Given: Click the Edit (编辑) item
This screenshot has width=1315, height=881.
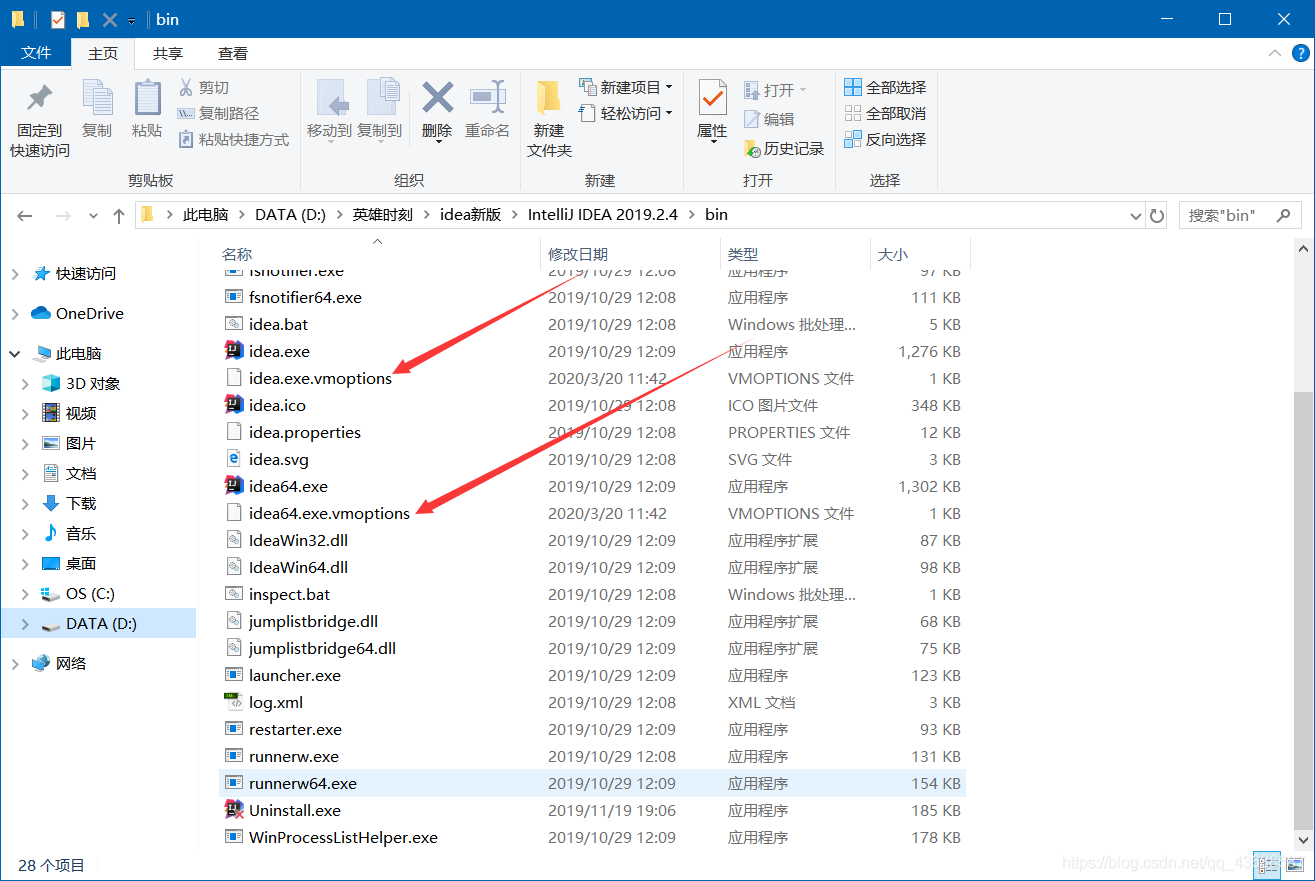Looking at the screenshot, I should [x=769, y=119].
